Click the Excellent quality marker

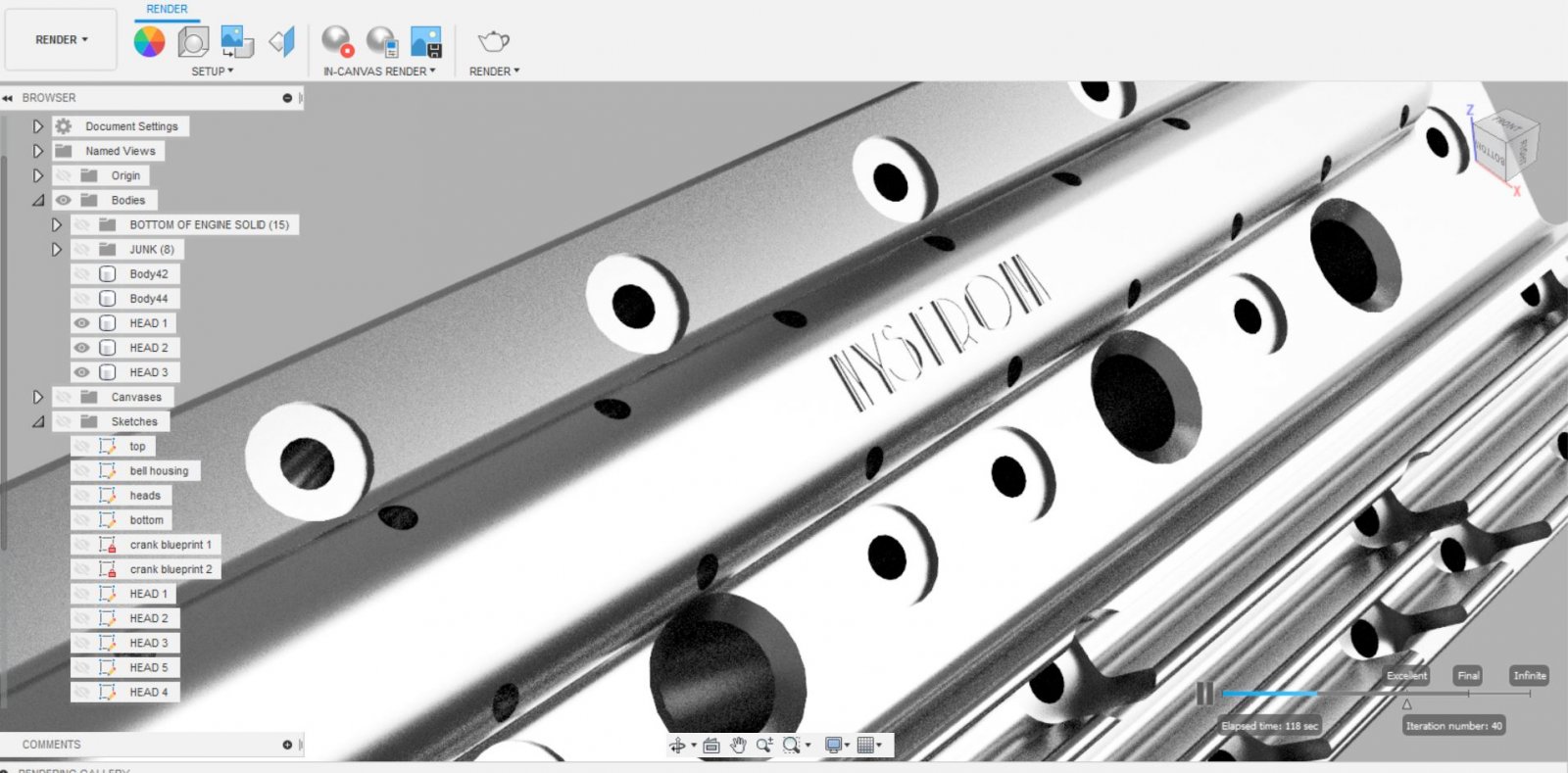coord(1406,676)
